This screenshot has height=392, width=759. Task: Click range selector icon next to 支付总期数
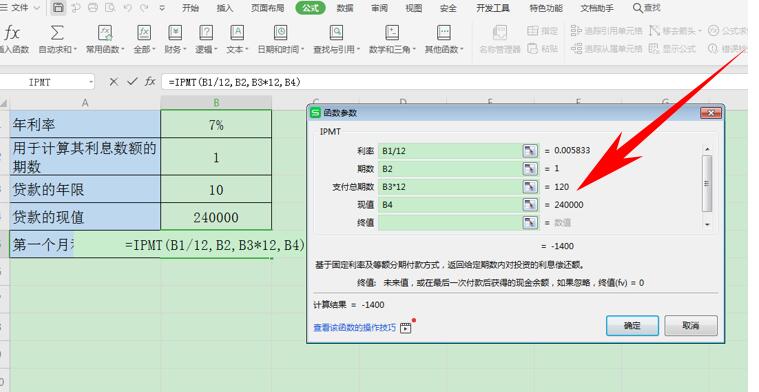(531, 186)
